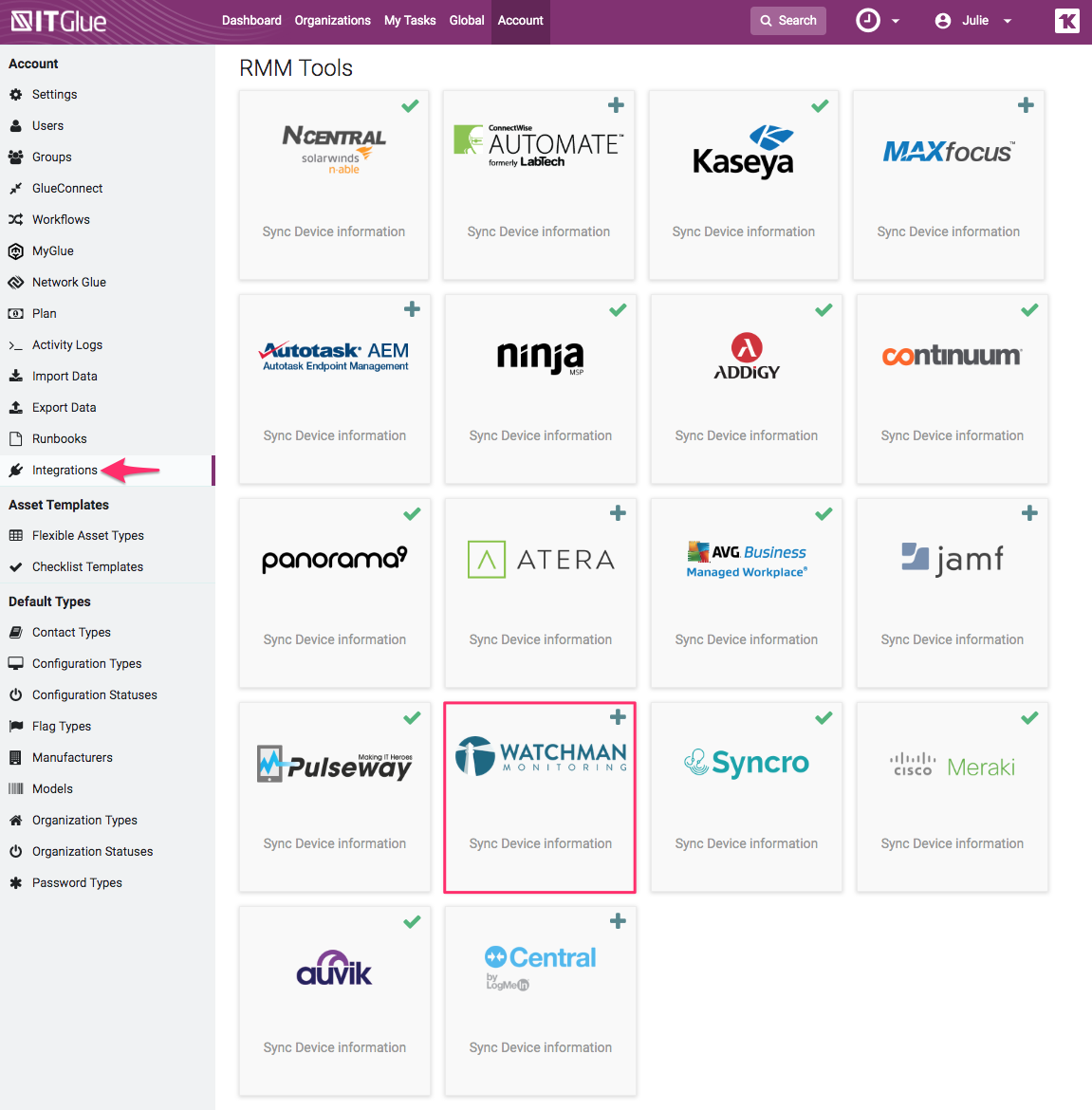The image size is (1092, 1110).
Task: Click the plus icon on LogMeIn Central
Action: click(x=618, y=921)
